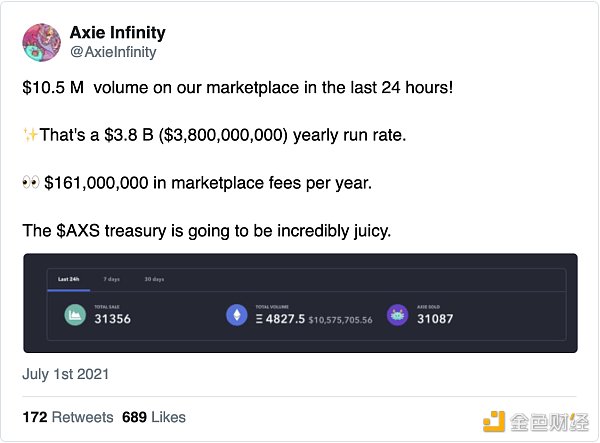Click the $10,575,705.56 dollar volume figure

340,320
